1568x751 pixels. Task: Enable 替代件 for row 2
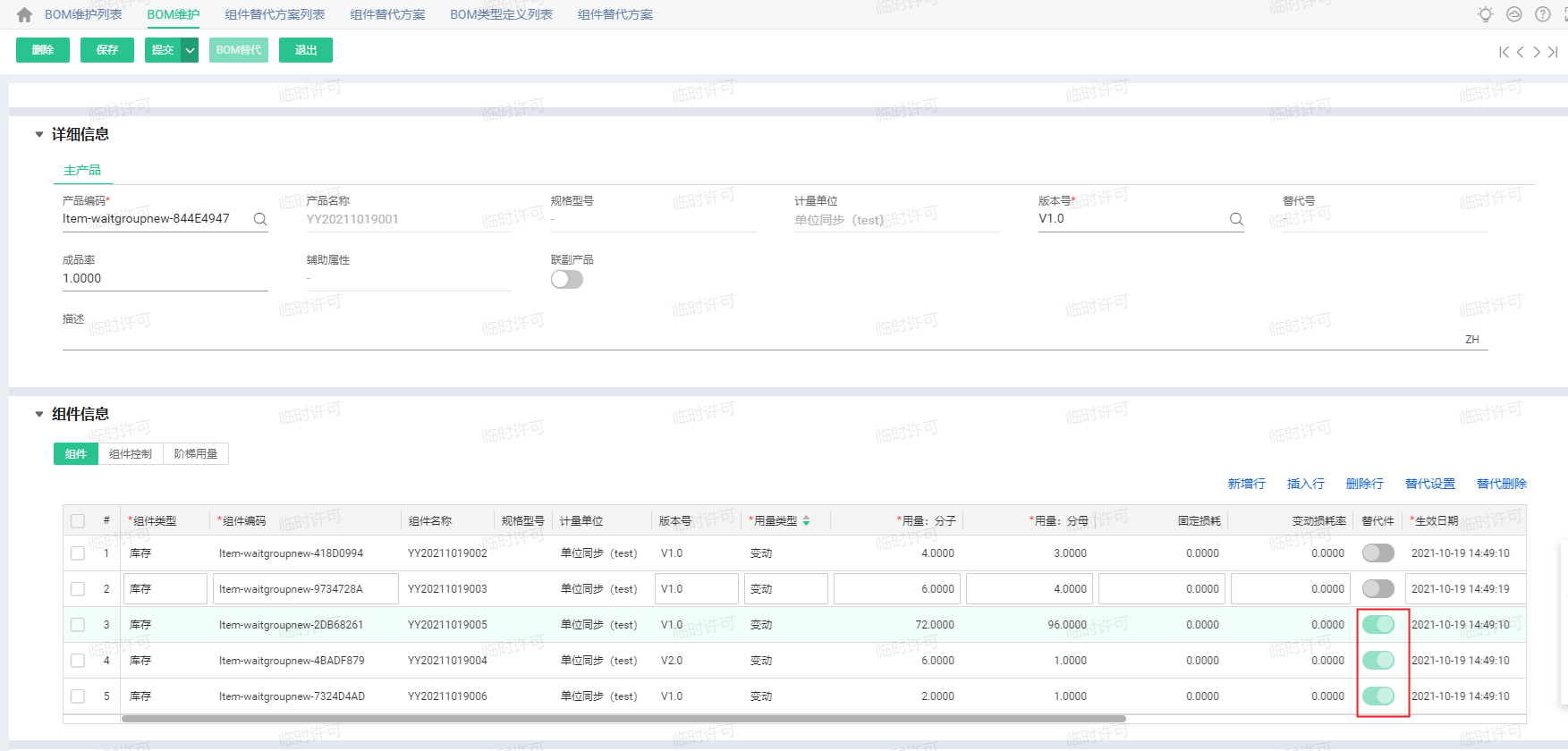[x=1378, y=588]
